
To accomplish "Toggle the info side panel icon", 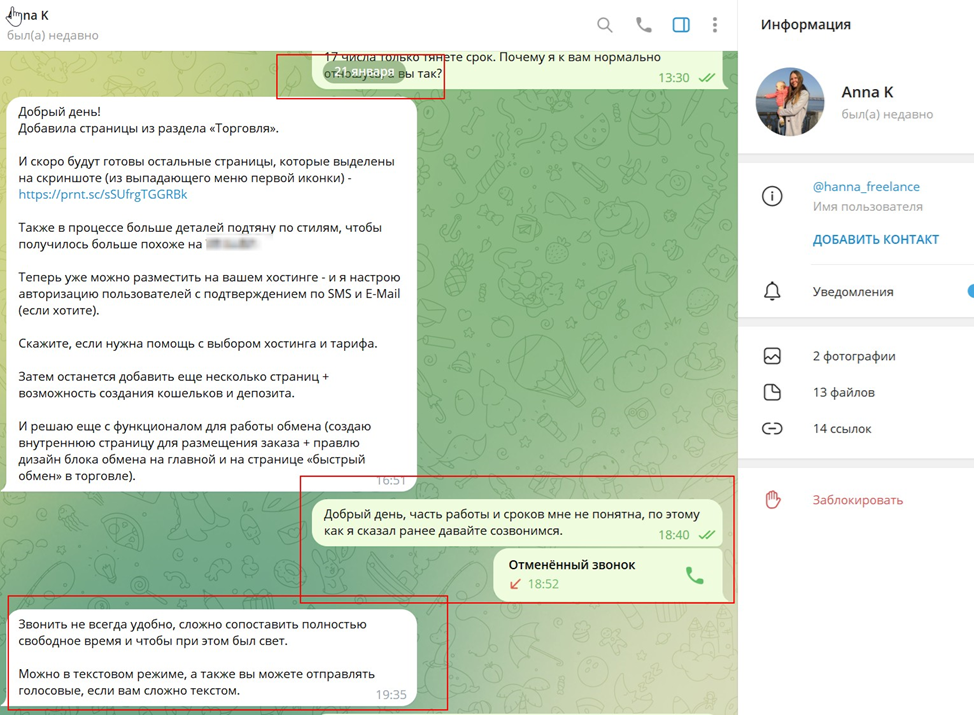I will pos(680,25).
